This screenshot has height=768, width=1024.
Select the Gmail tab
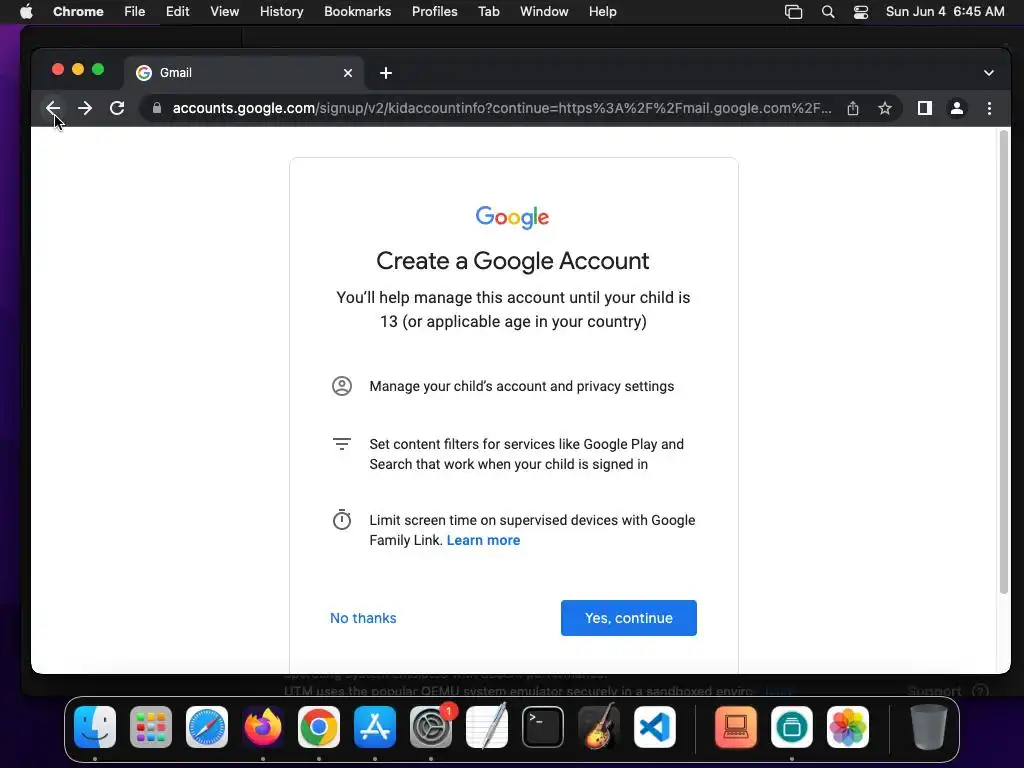coord(244,72)
